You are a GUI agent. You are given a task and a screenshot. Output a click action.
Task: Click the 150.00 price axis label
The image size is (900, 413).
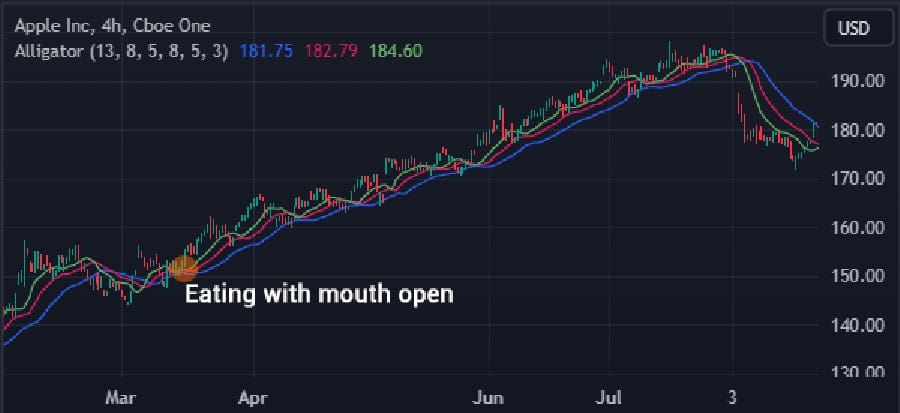(x=858, y=277)
